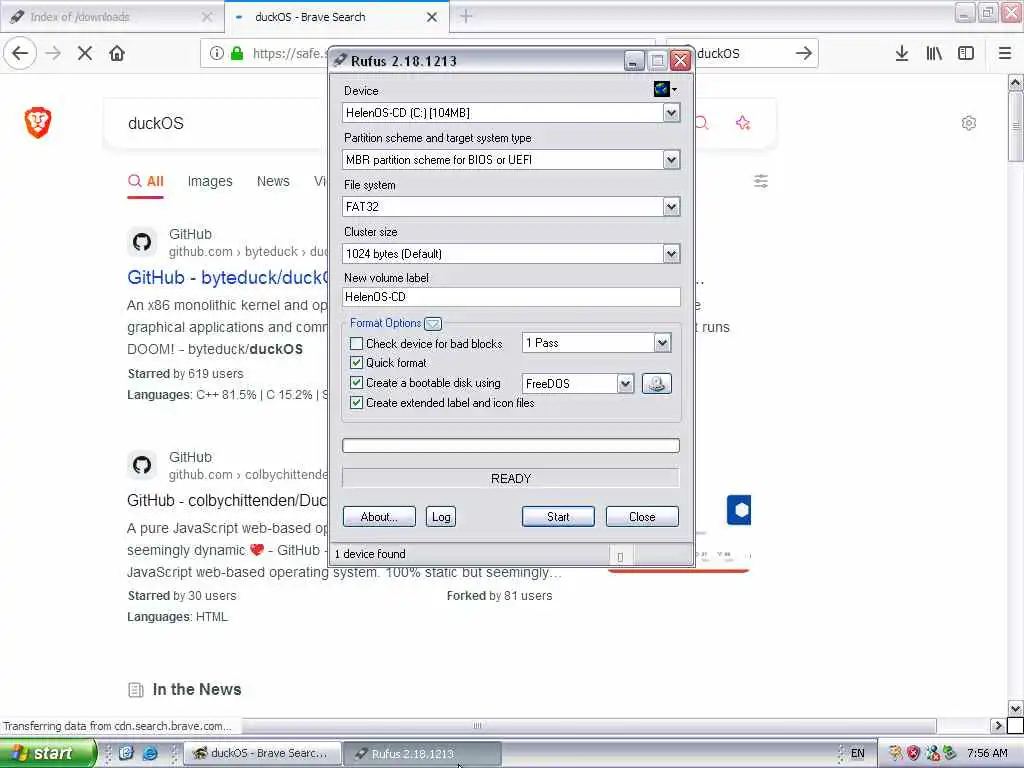The width and height of the screenshot is (1024, 768).
Task: Click the site information icon in address bar
Action: coord(217,53)
